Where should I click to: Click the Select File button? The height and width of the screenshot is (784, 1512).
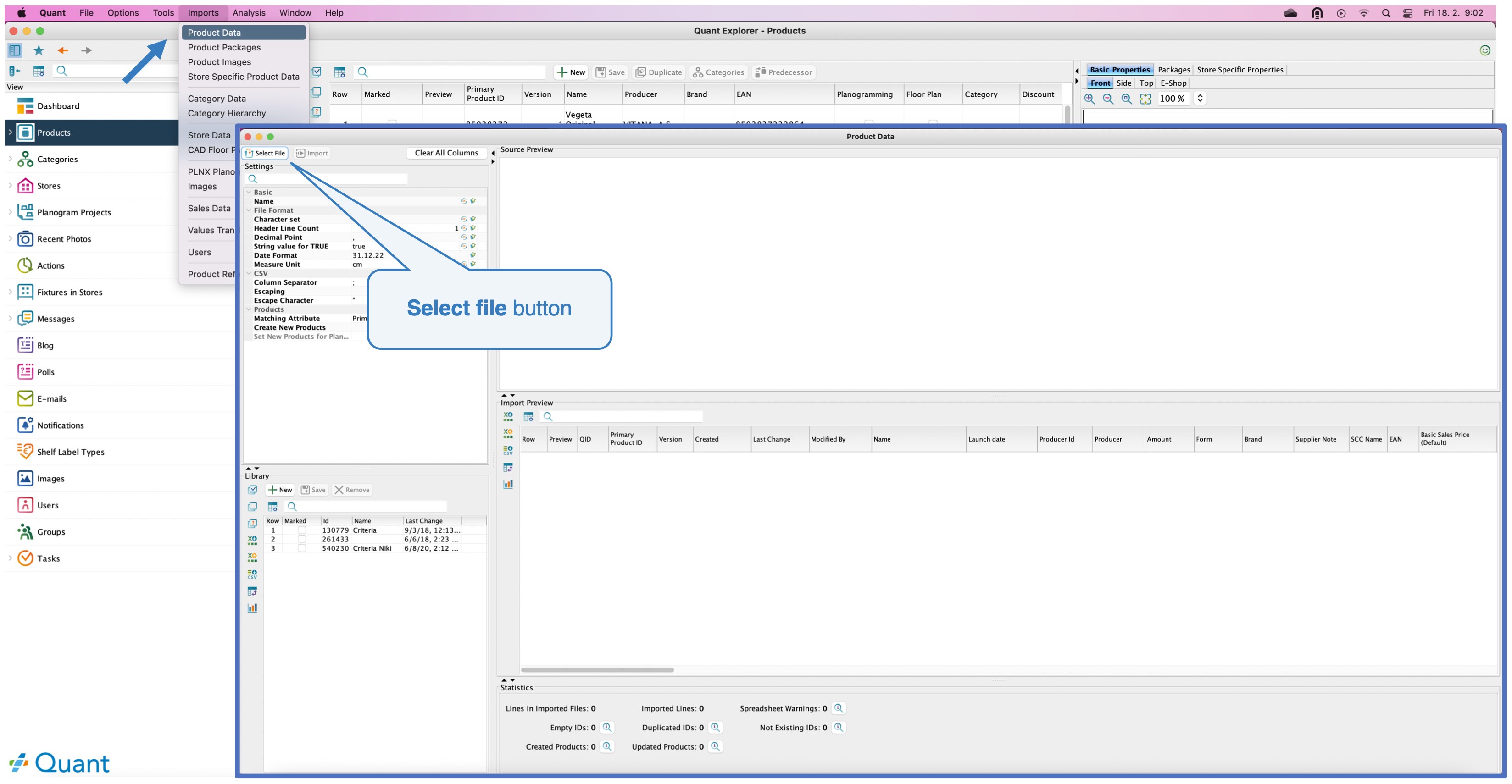point(265,153)
